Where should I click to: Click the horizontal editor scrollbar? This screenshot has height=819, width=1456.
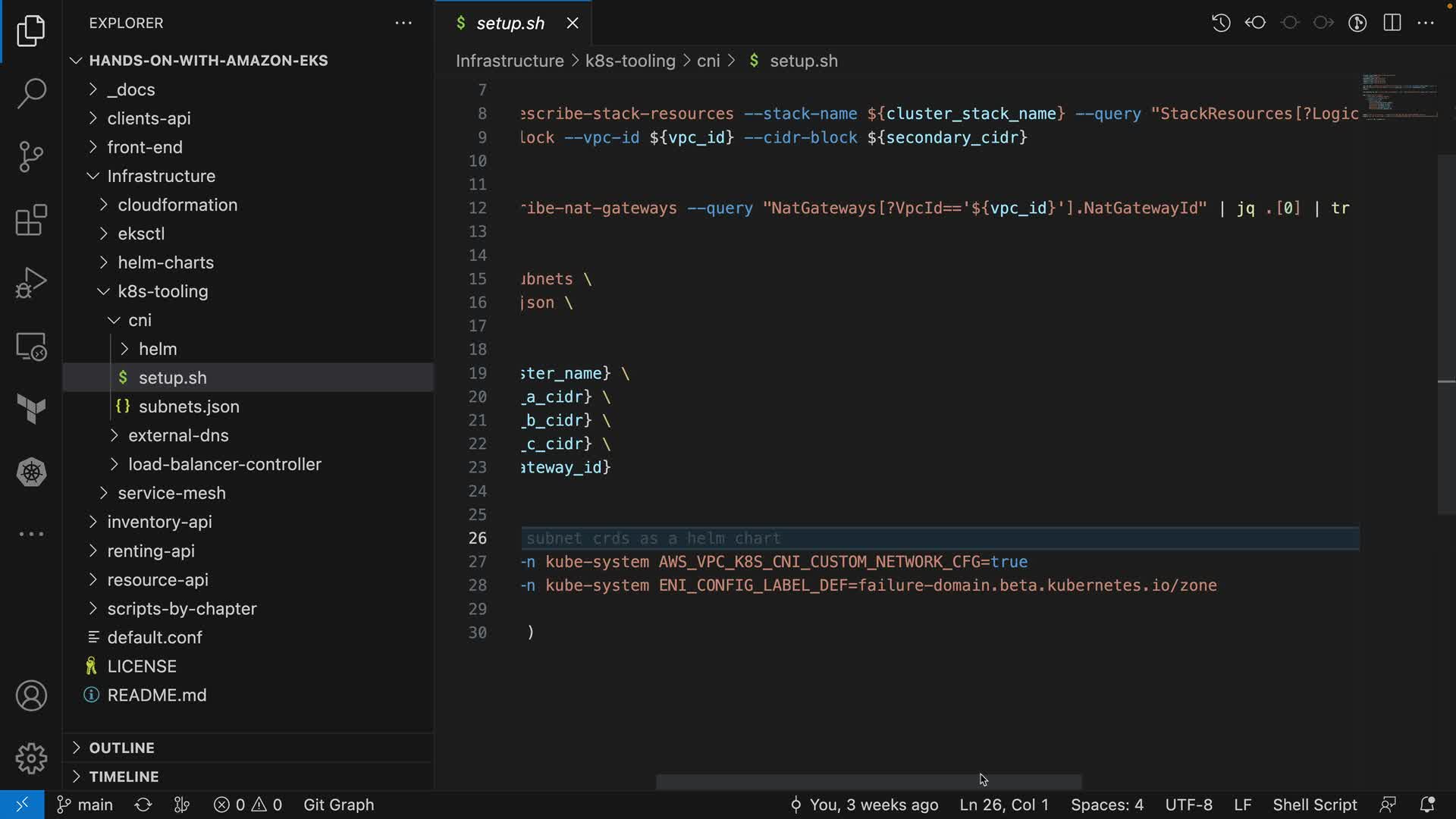coord(868,781)
